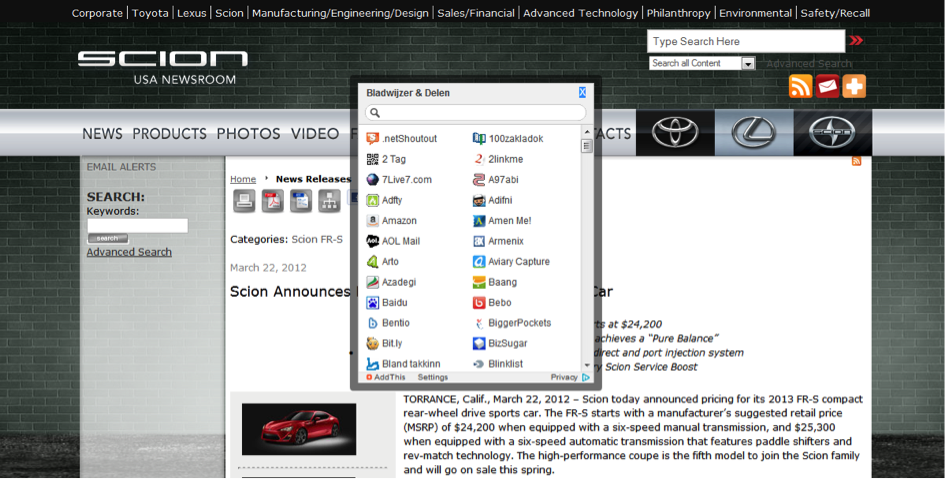Select the Lexus logo button
Image resolution: width=945 pixels, height=479 pixels.
pyautogui.click(x=753, y=133)
